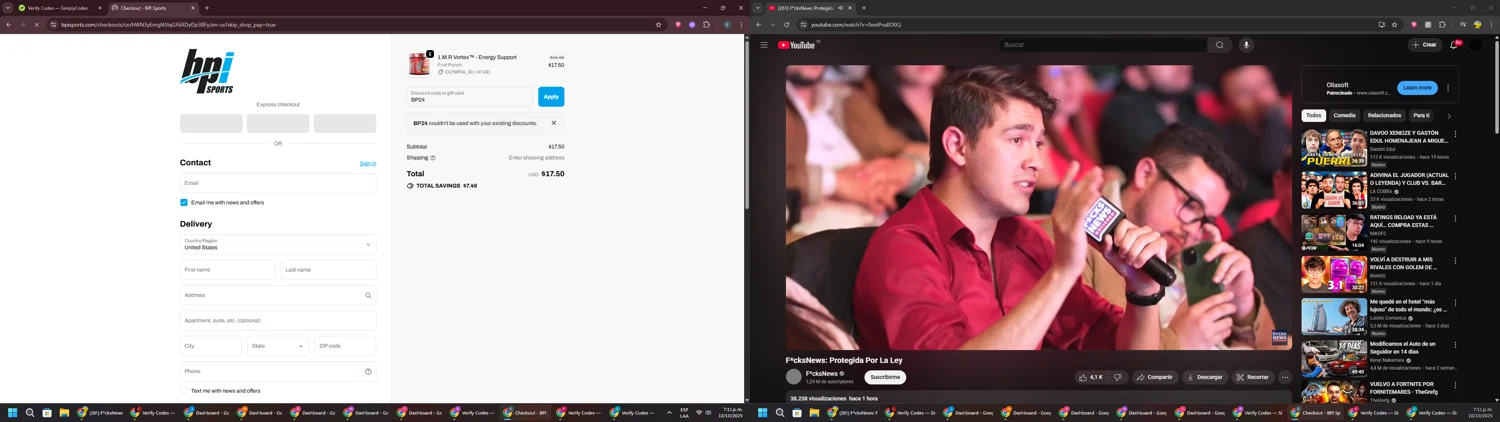Check Text me with news and offers

click(184, 391)
